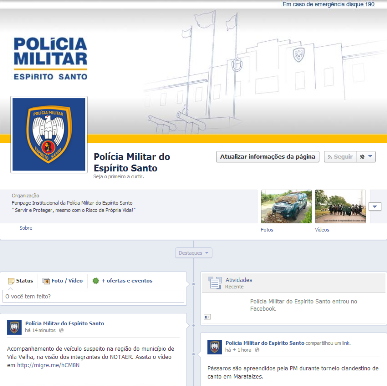Click the Fanpage Institucional description line
The height and width of the screenshot is (386, 387).
[x=72, y=203]
